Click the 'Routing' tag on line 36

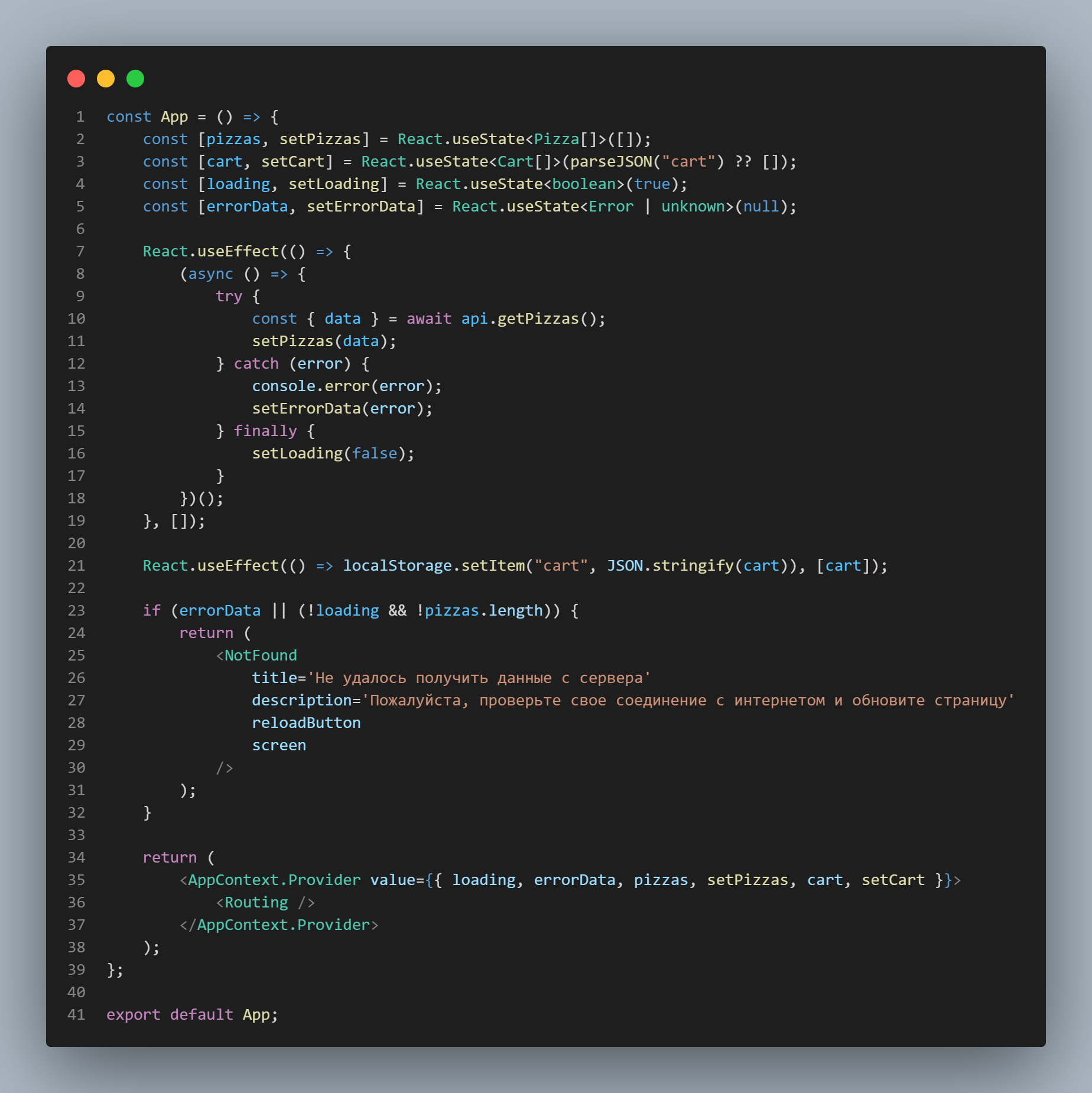[x=256, y=903]
